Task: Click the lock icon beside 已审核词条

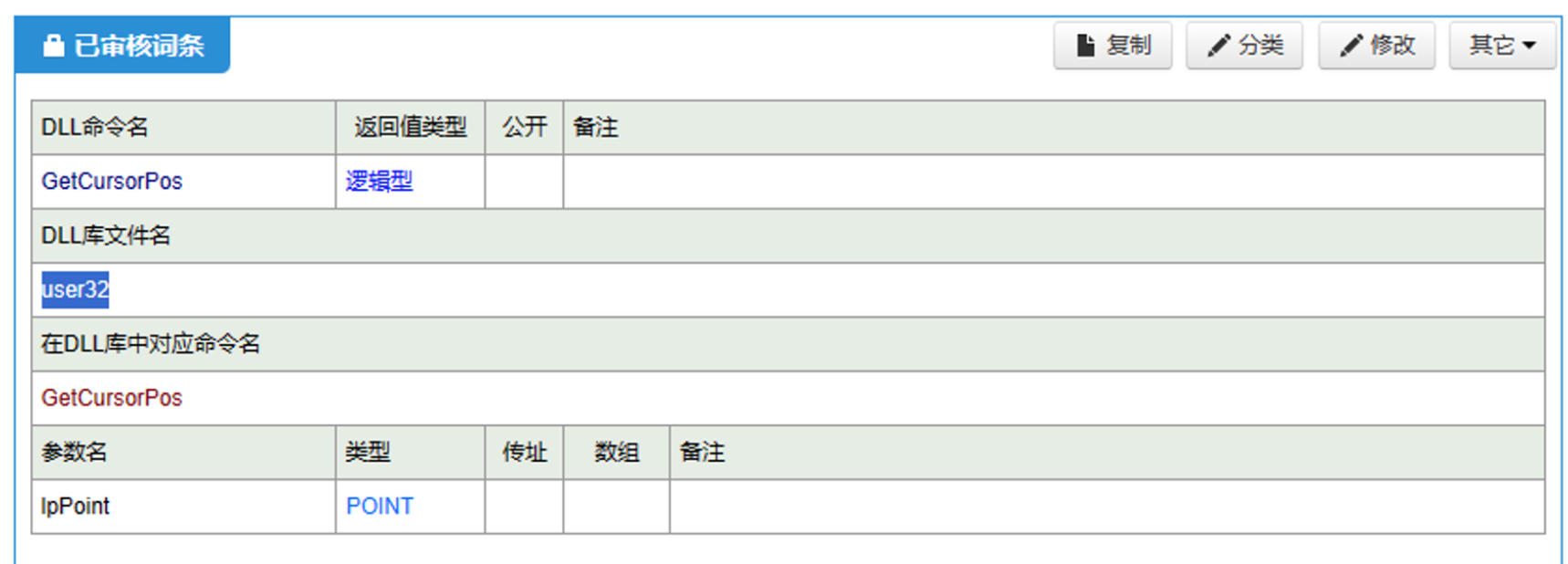Action: 54,45
